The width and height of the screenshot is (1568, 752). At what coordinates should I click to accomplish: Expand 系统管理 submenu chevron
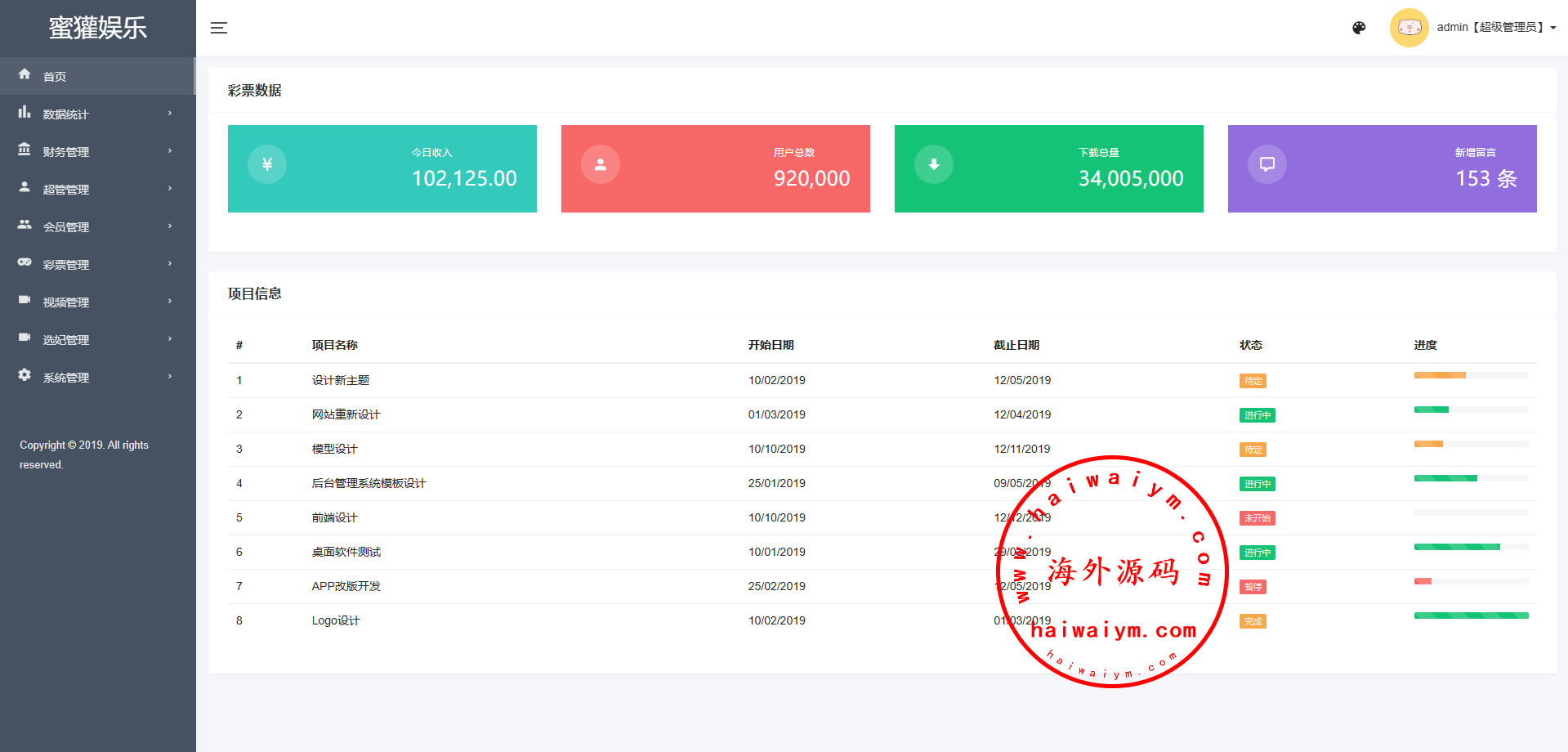tap(170, 377)
